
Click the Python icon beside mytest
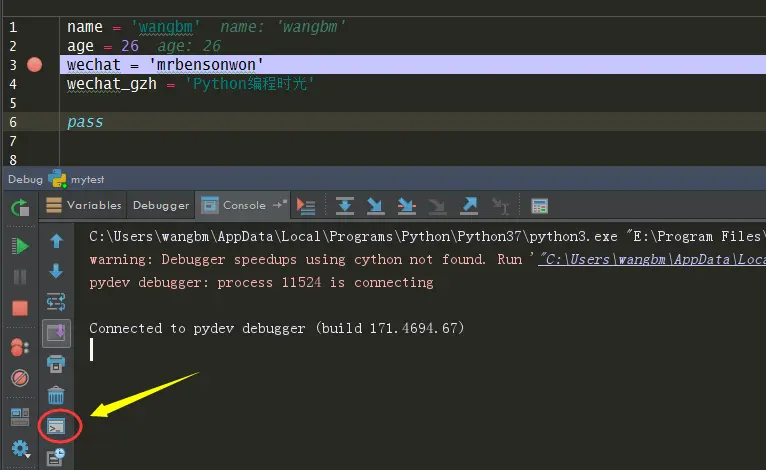click(57, 179)
